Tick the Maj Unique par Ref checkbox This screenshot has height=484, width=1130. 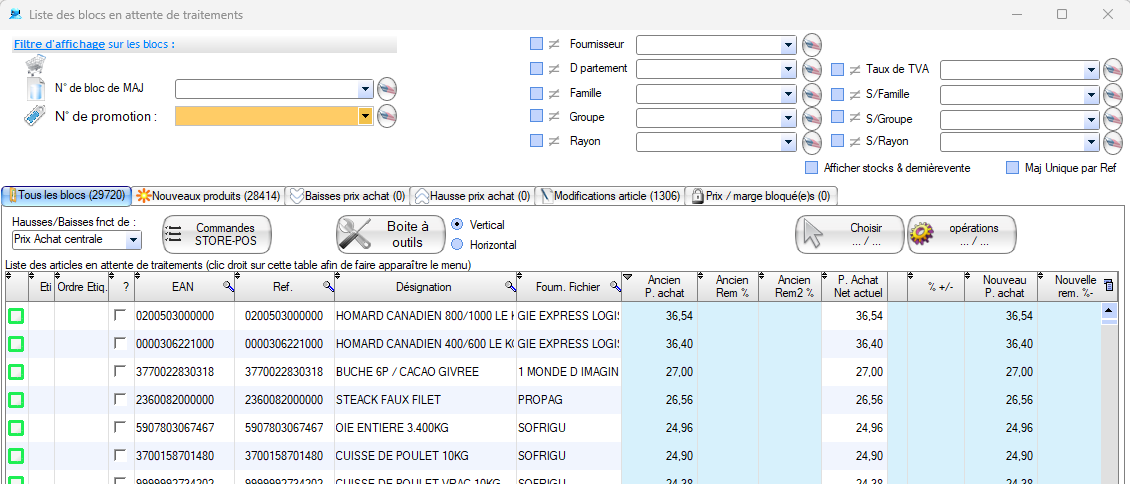coord(1013,168)
